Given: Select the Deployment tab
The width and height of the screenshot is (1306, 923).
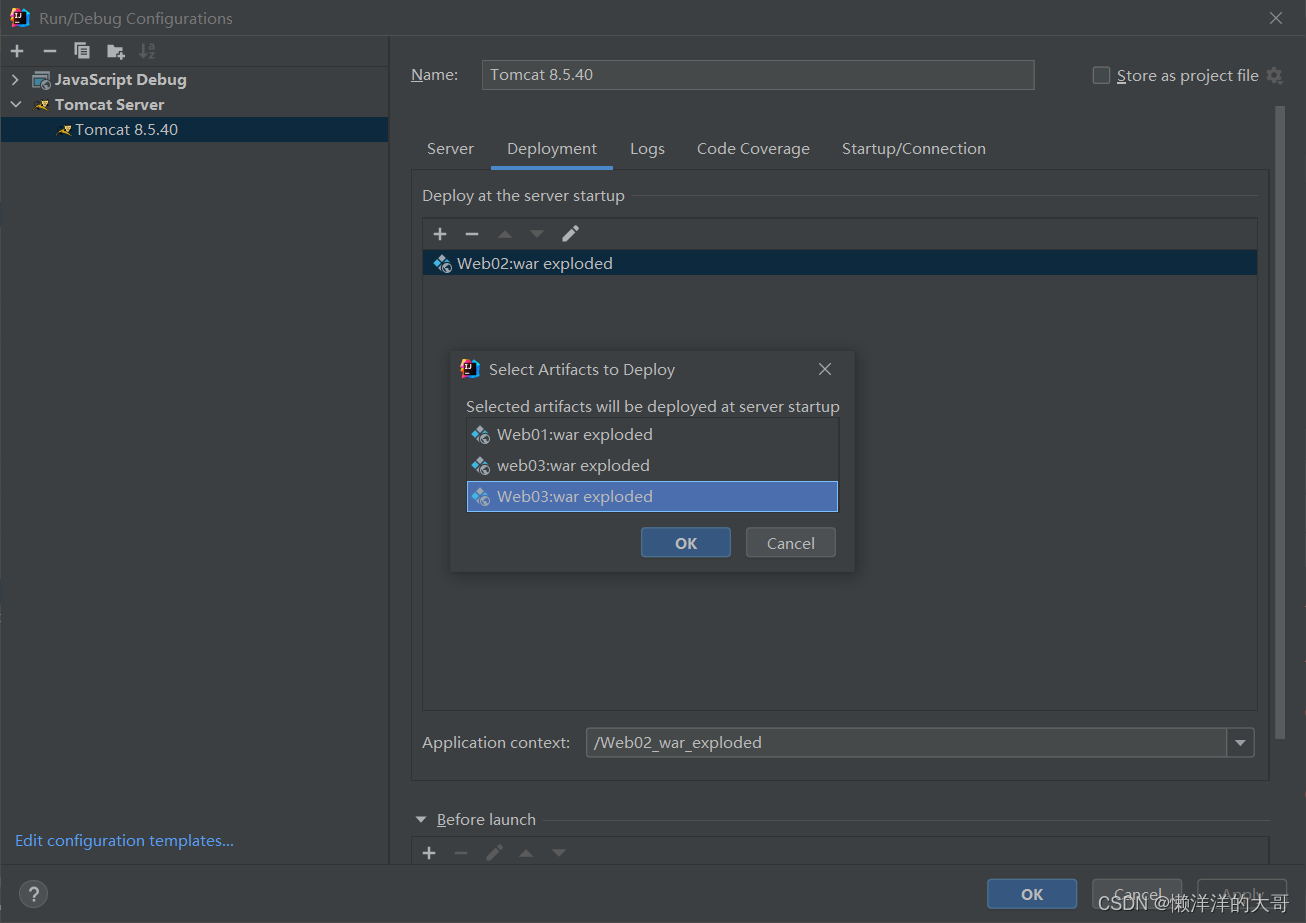Looking at the screenshot, I should point(552,149).
